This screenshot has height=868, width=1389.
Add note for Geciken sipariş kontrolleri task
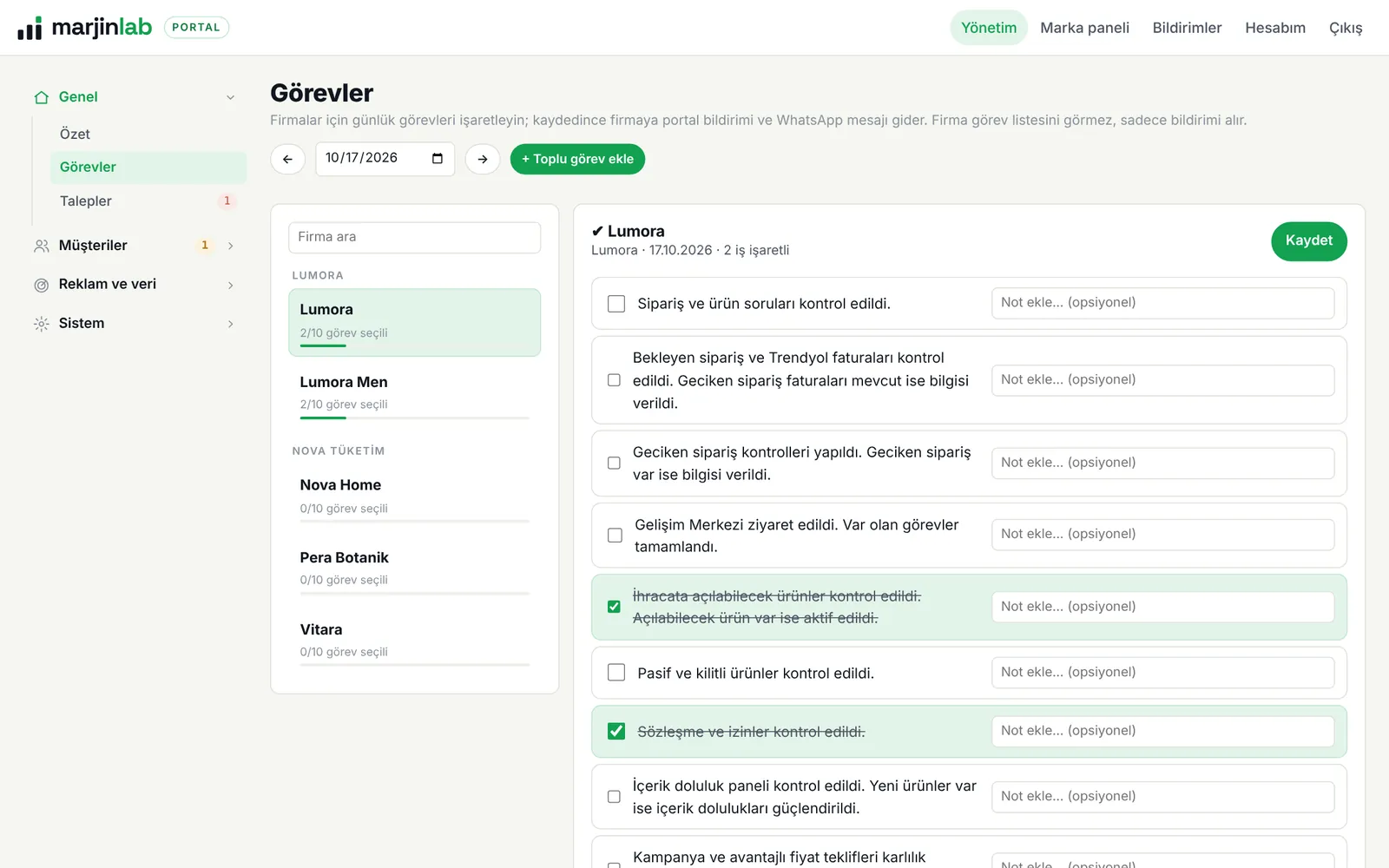(1162, 463)
